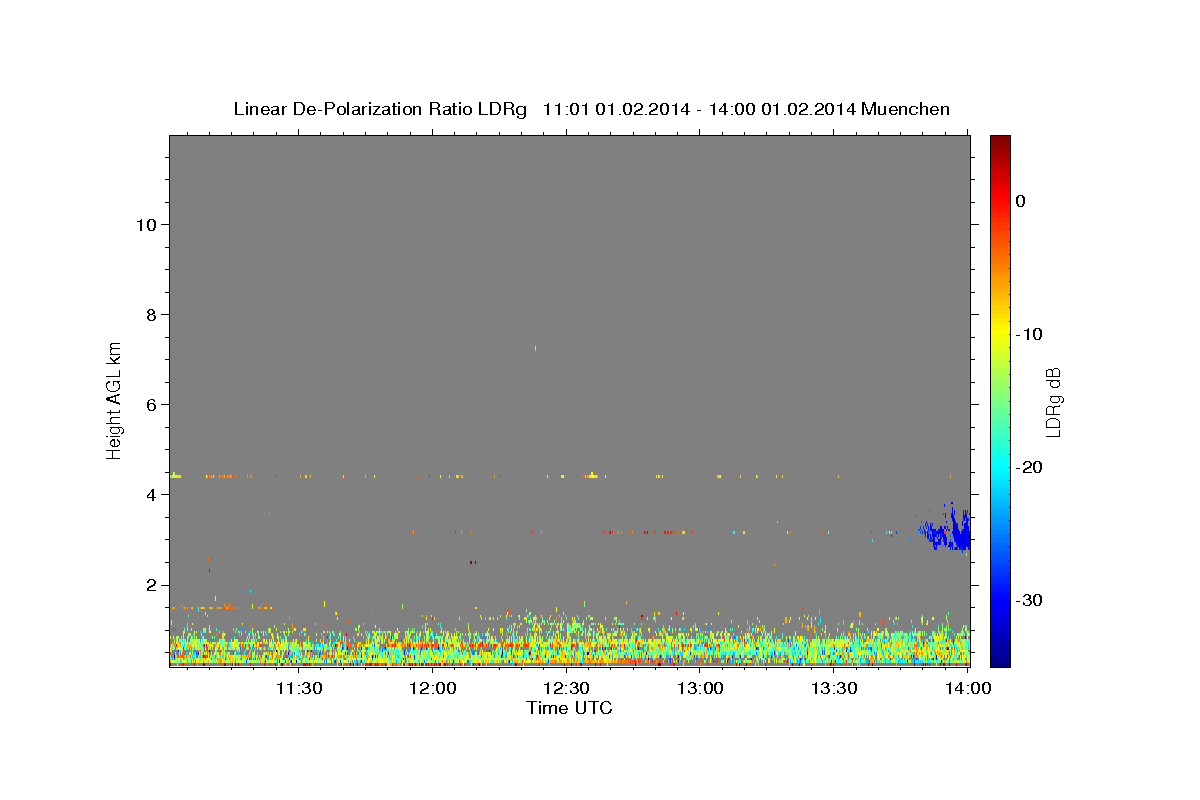
Task: Click the yellow section of the colorbar
Action: [x=1000, y=334]
